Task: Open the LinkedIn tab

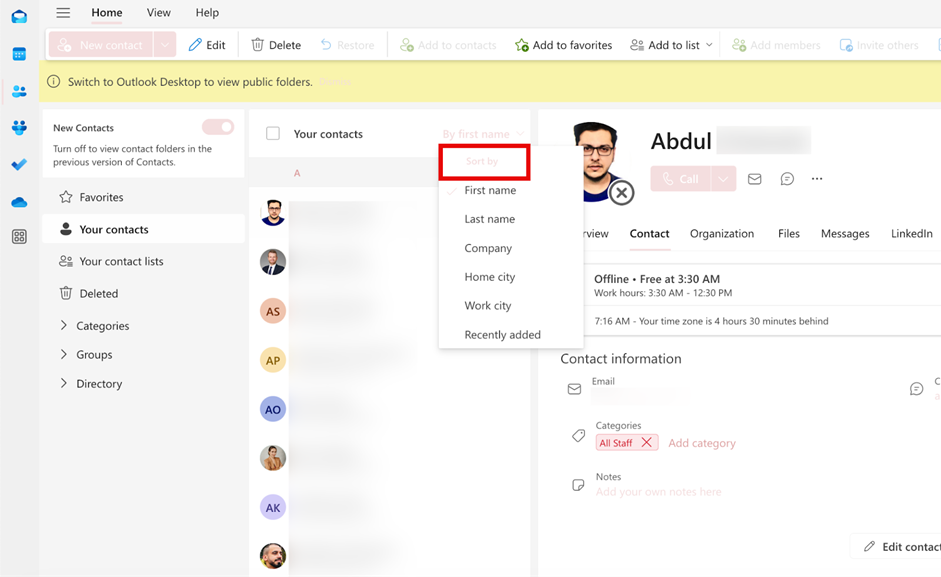Action: [x=912, y=234]
